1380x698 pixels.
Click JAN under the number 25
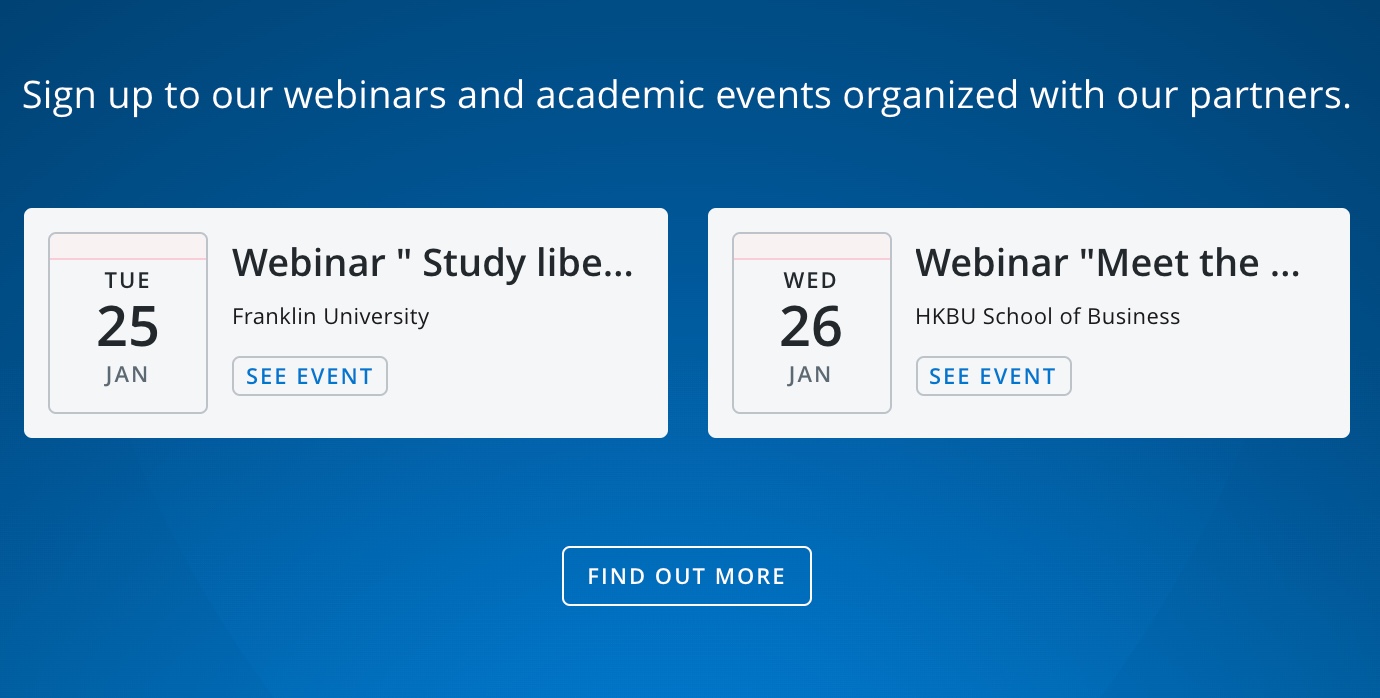[127, 375]
